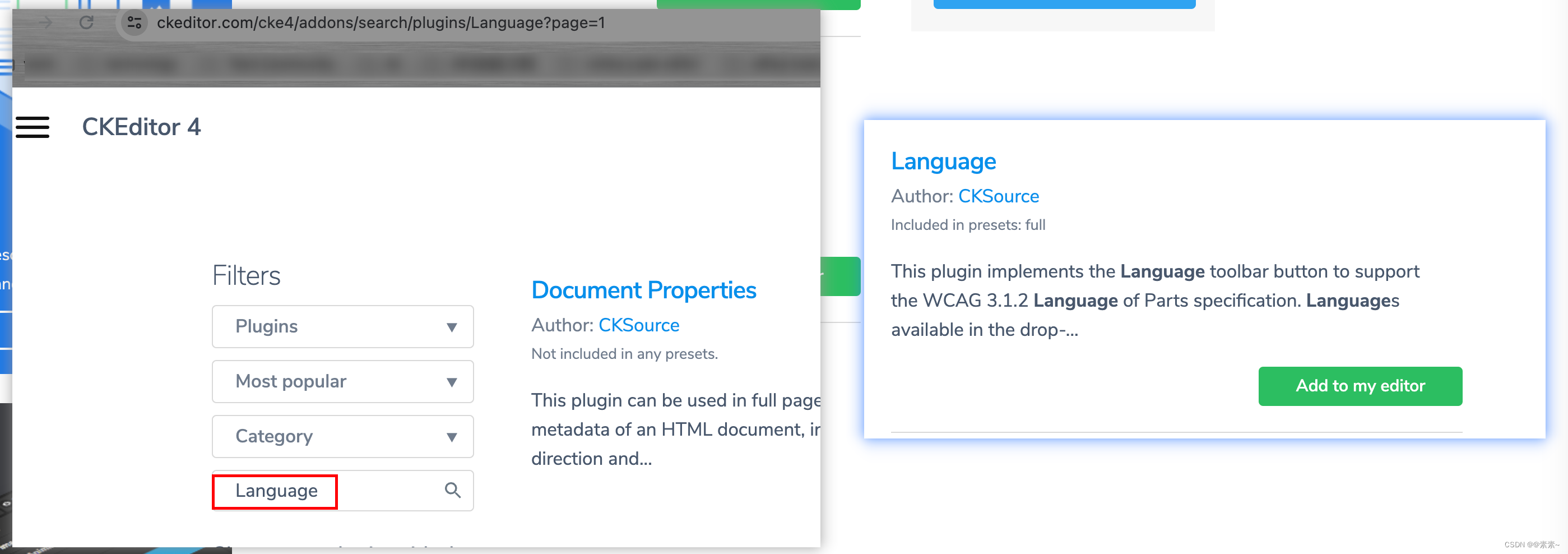Click the 'Not included in any presets.' text
The width and height of the screenshot is (1568, 554).
click(624, 354)
